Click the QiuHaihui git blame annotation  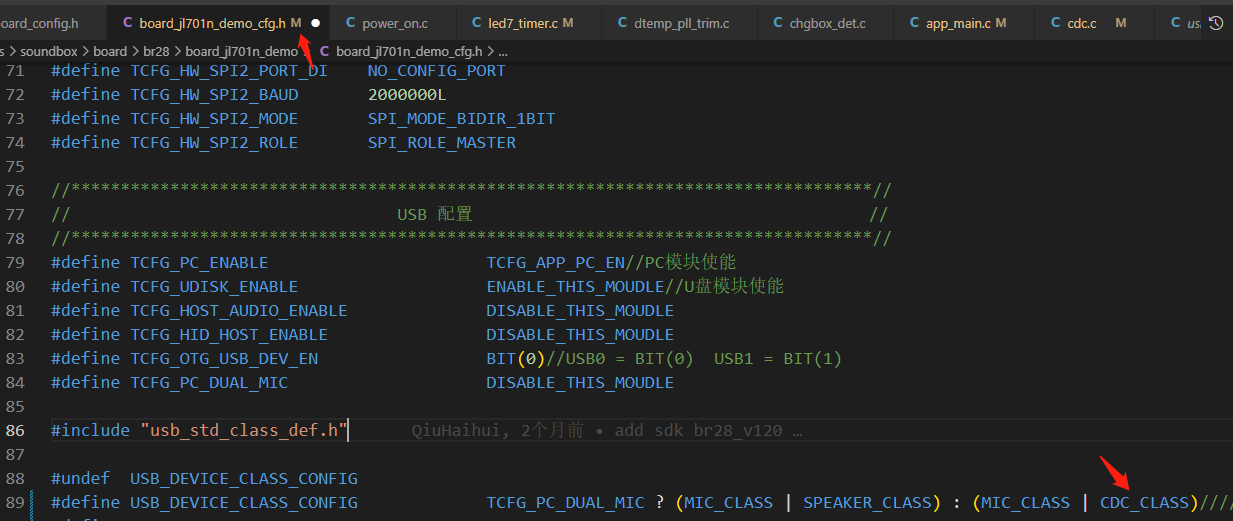click(607, 431)
